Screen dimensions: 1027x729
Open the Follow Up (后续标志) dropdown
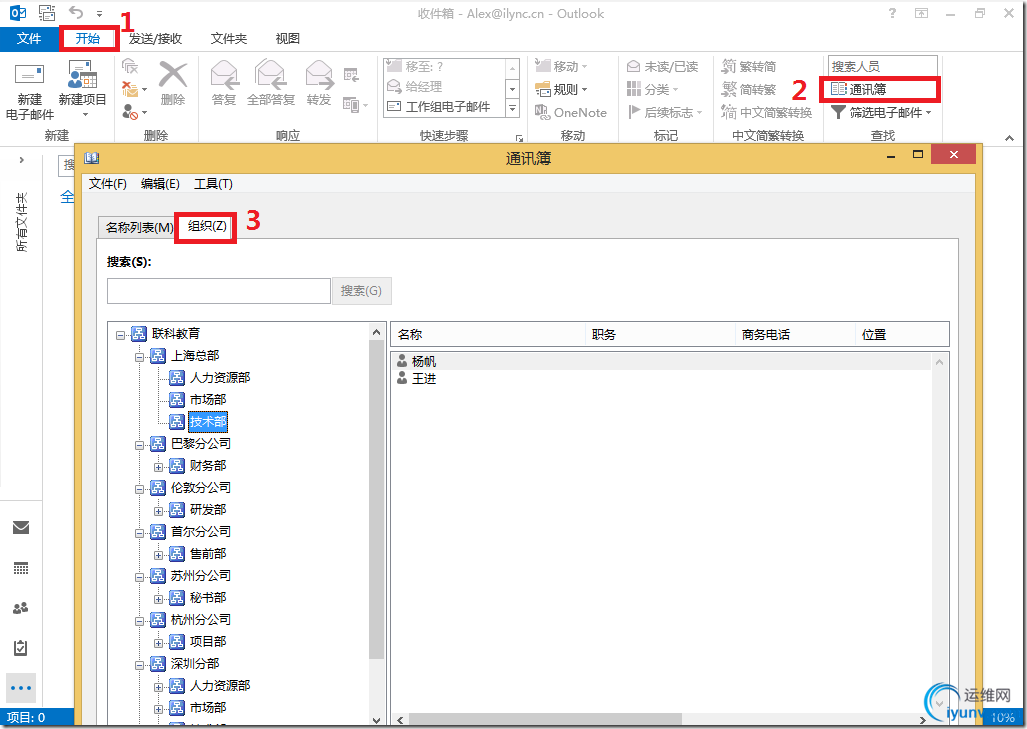tap(664, 113)
